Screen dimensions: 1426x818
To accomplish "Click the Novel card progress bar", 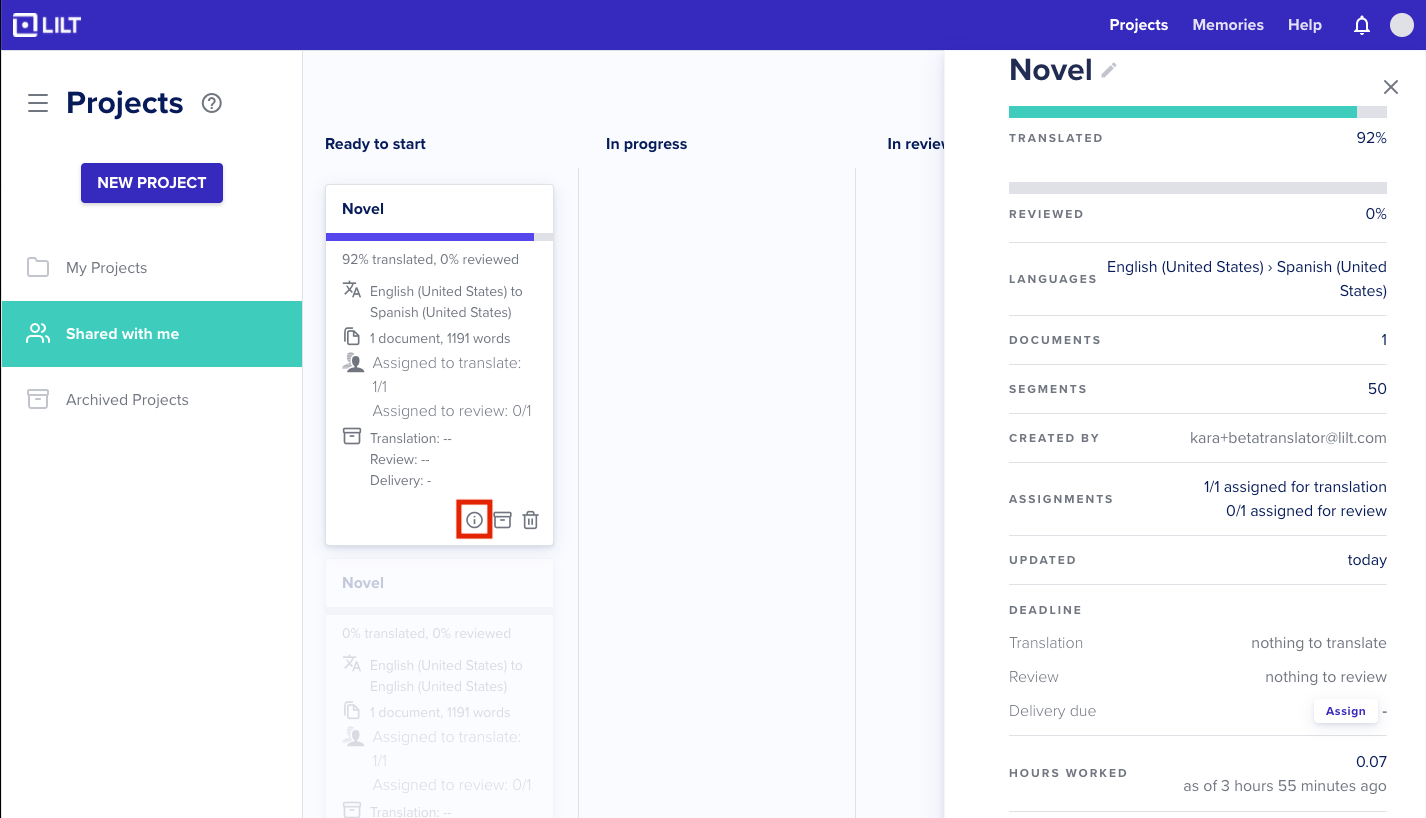I will tap(439, 237).
